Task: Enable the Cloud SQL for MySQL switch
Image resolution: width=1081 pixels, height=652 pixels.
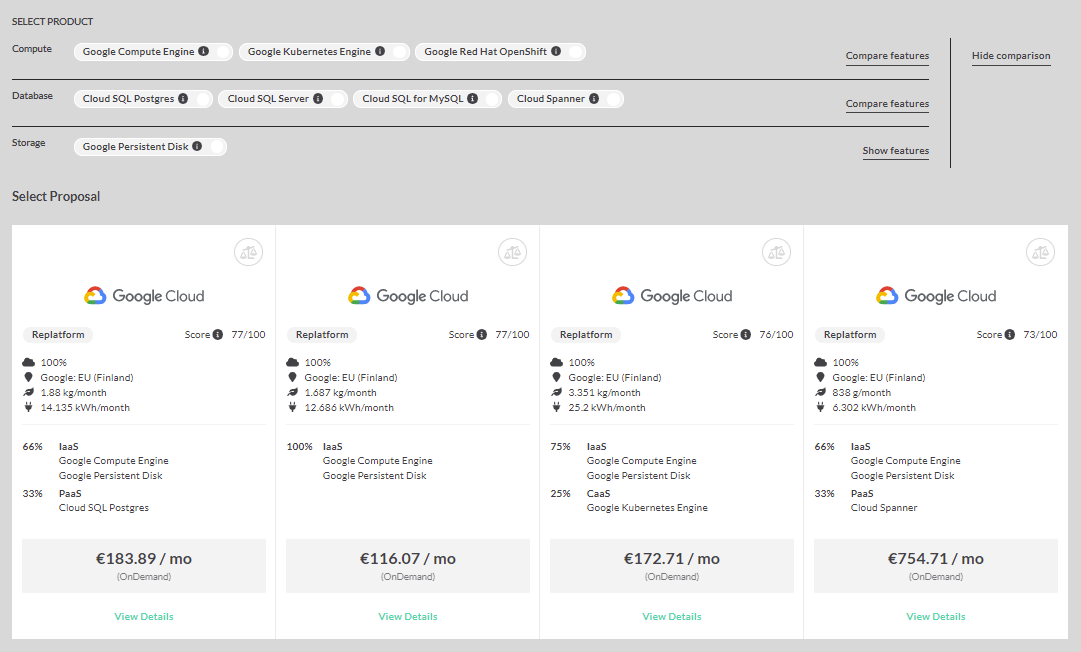Action: click(492, 99)
